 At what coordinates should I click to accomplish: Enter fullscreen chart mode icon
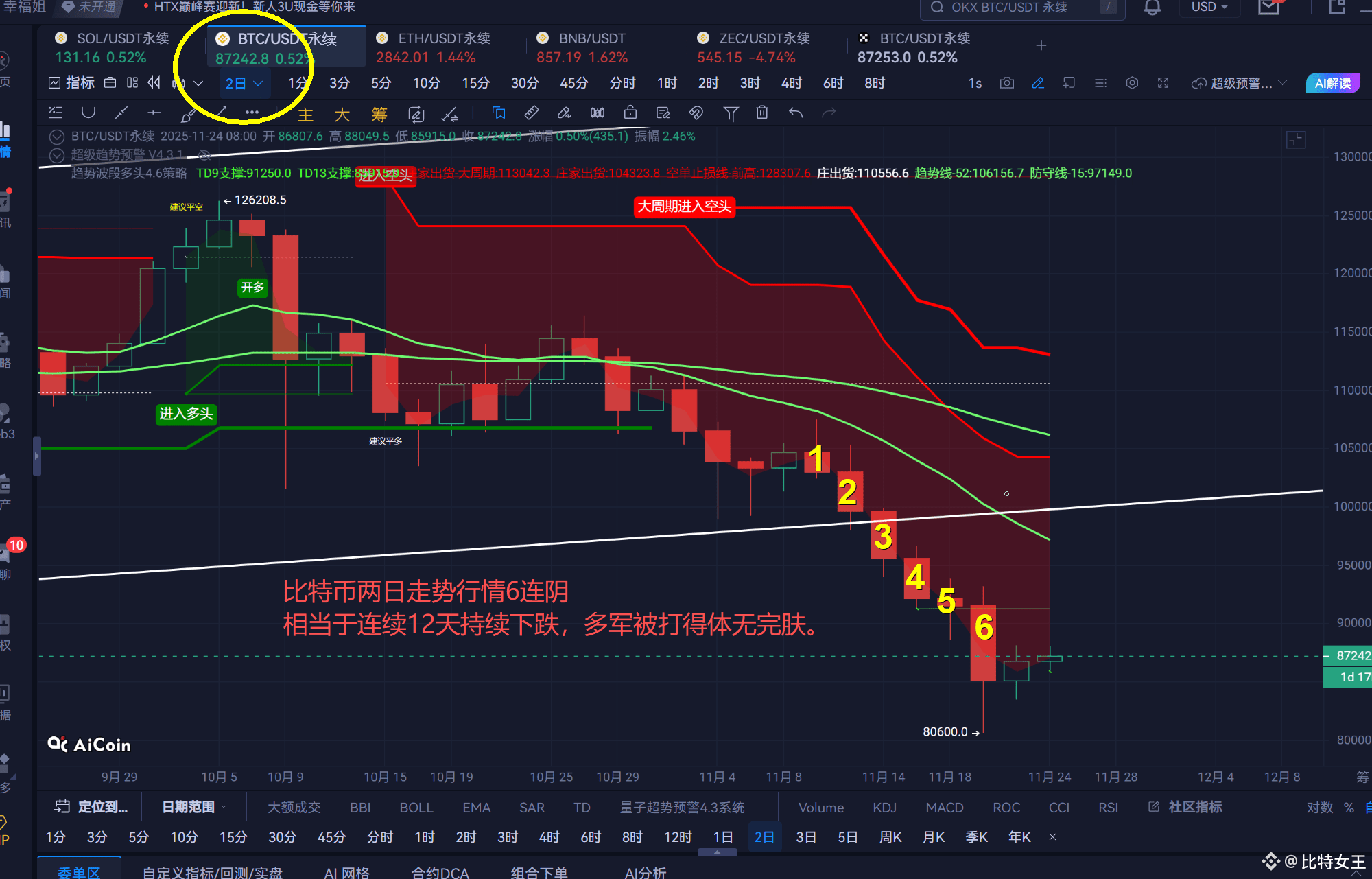click(1163, 83)
